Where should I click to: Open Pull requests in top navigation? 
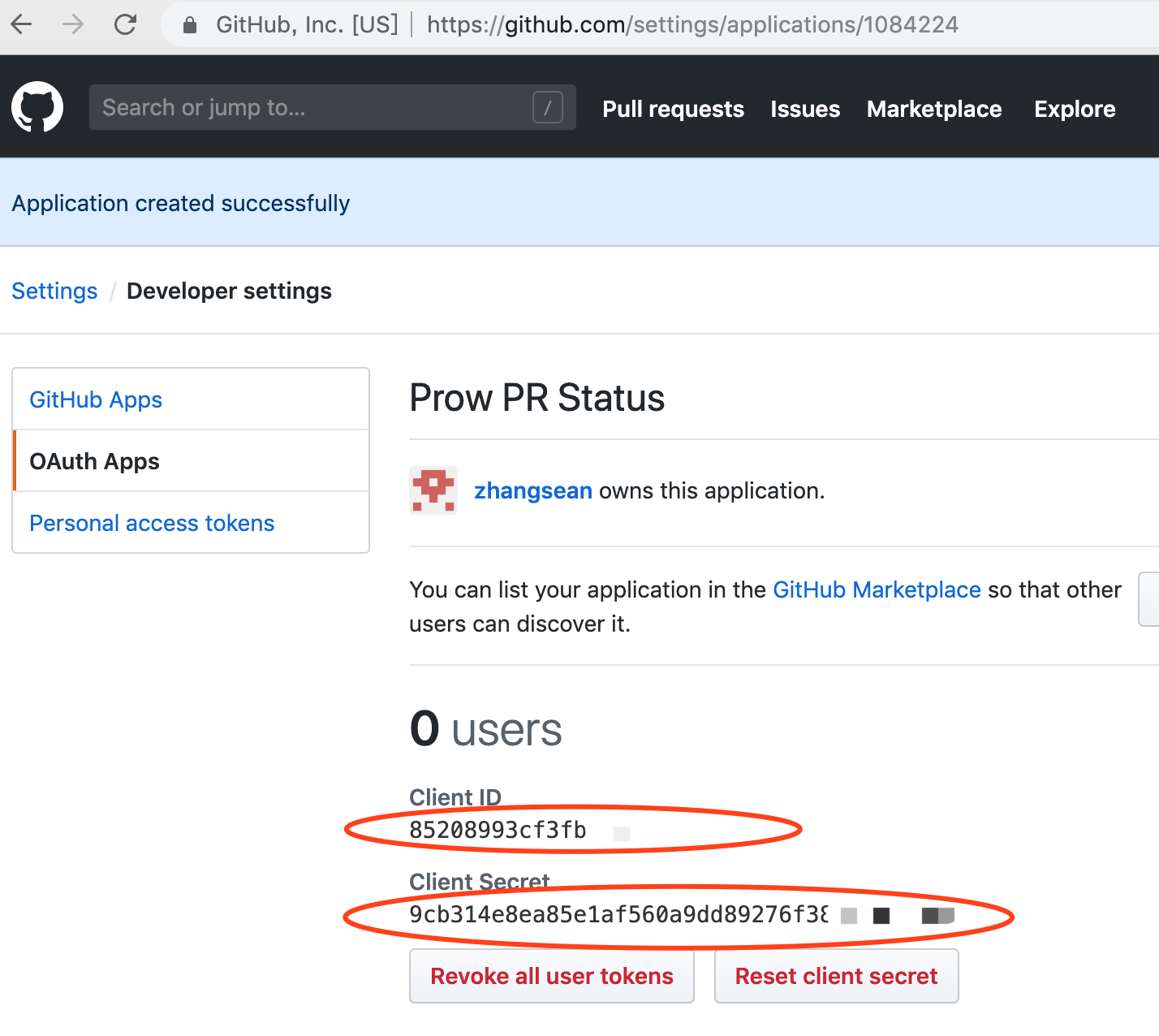click(x=673, y=109)
